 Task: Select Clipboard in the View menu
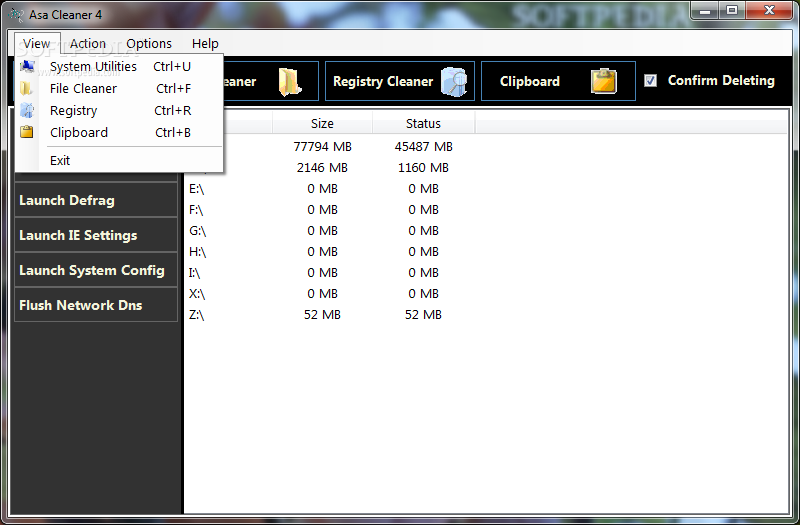click(119, 132)
